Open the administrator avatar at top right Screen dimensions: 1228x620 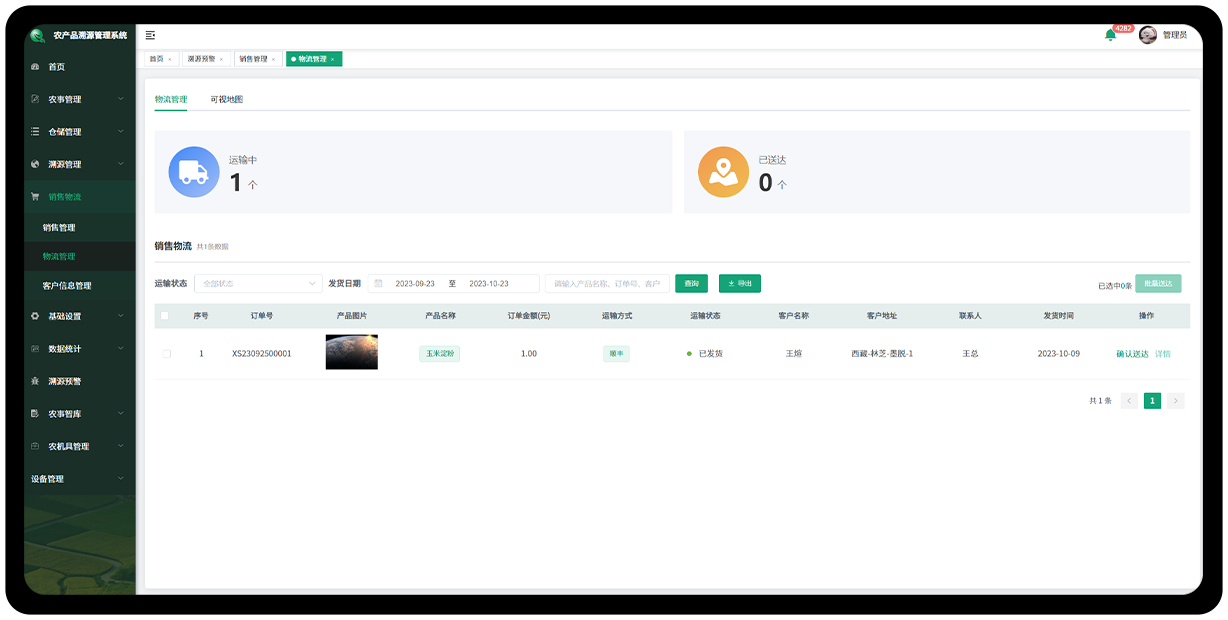[1148, 35]
